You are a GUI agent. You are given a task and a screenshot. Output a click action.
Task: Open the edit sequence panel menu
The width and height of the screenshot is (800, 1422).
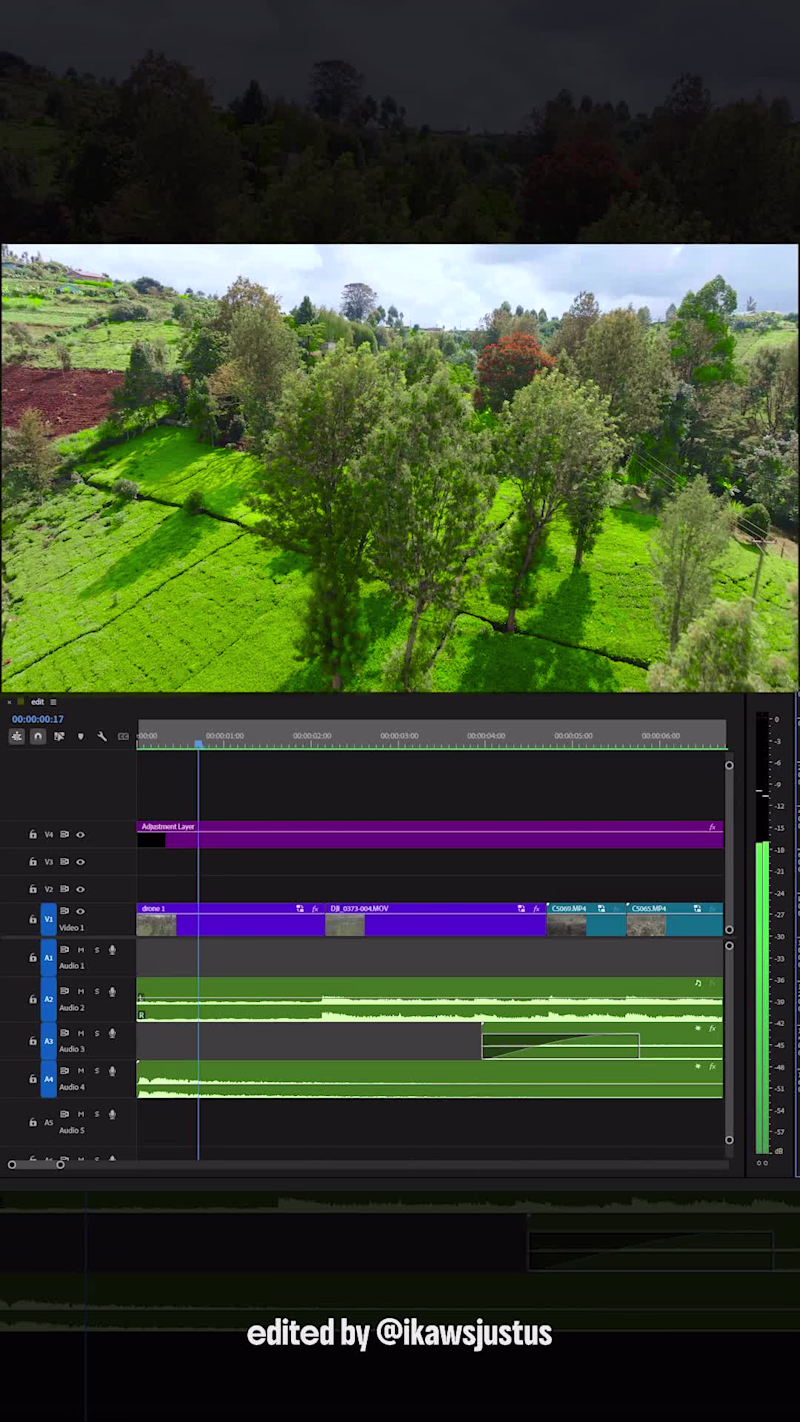(53, 702)
